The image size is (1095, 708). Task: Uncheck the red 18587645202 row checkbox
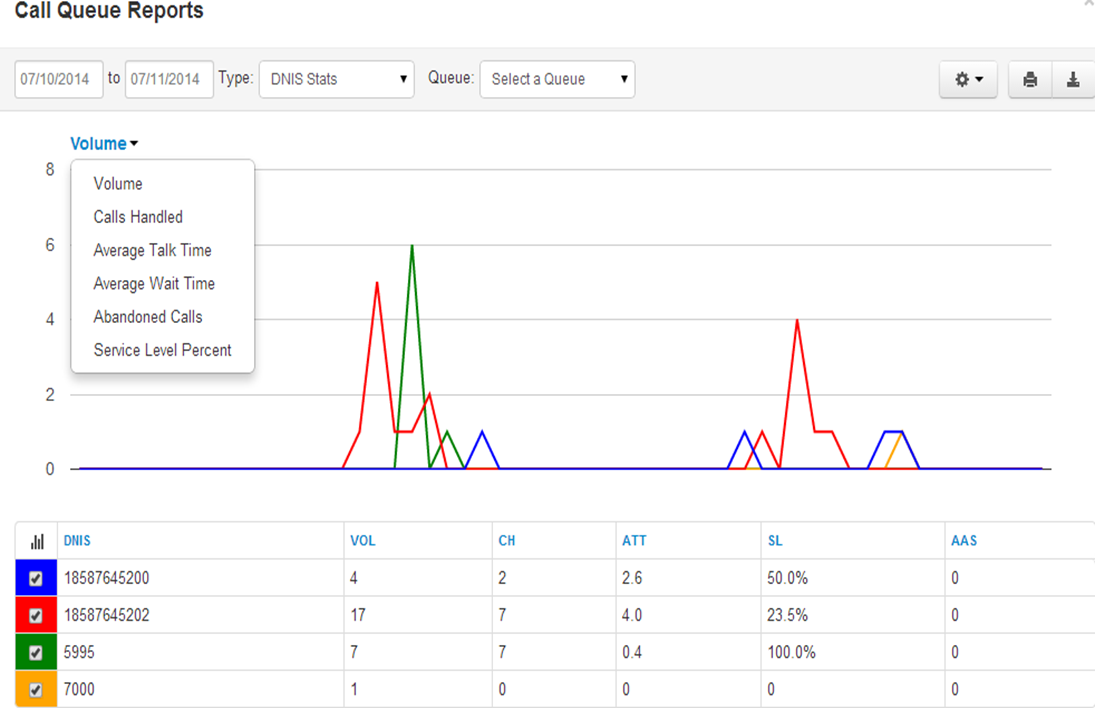(36, 616)
